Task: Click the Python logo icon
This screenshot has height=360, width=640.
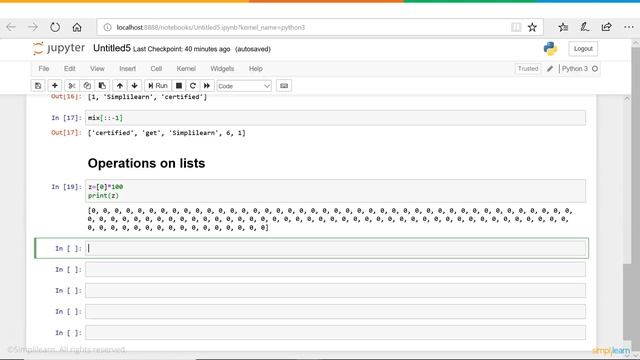Action: pos(550,49)
